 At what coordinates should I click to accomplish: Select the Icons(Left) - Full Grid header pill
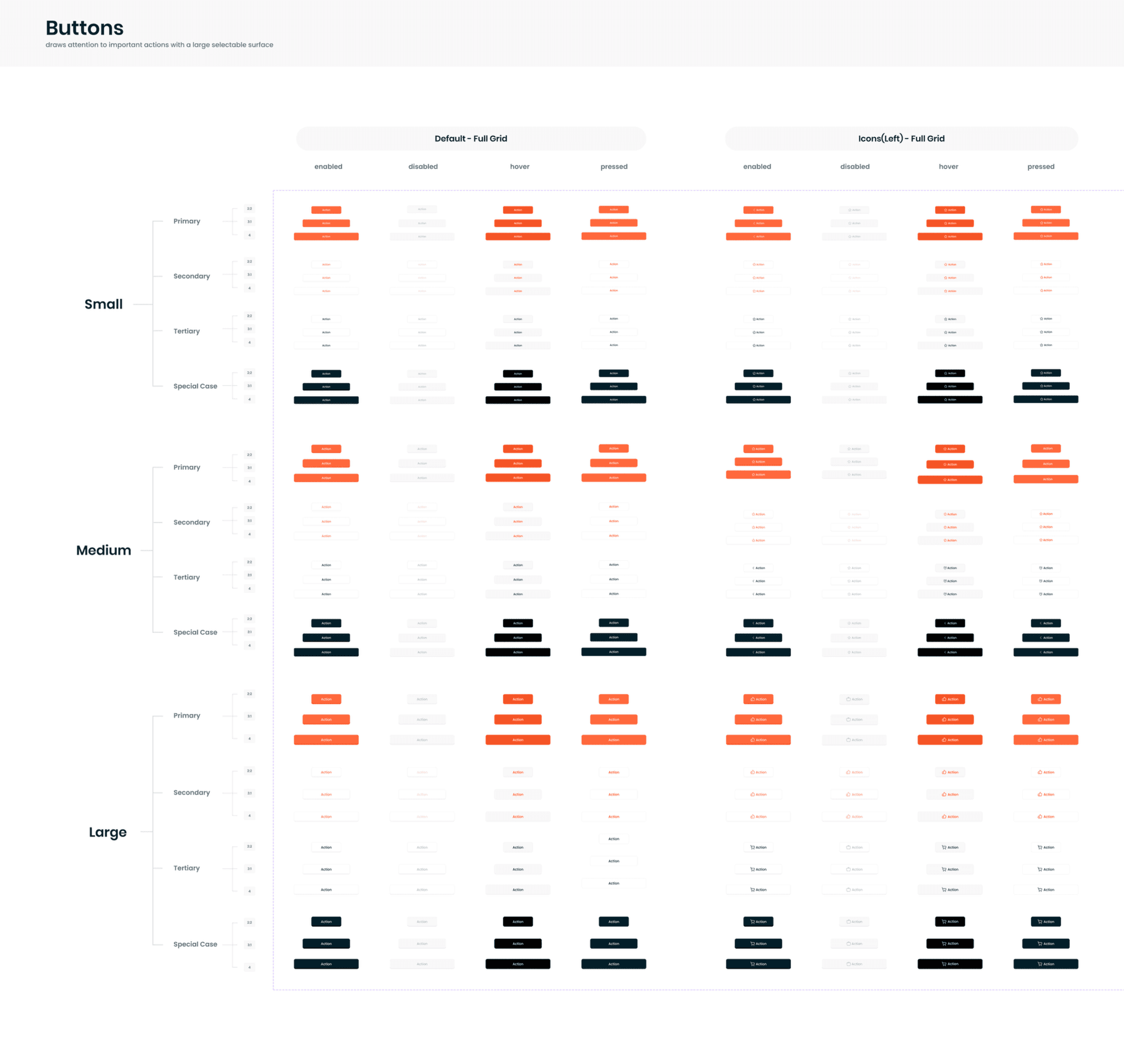tap(902, 138)
